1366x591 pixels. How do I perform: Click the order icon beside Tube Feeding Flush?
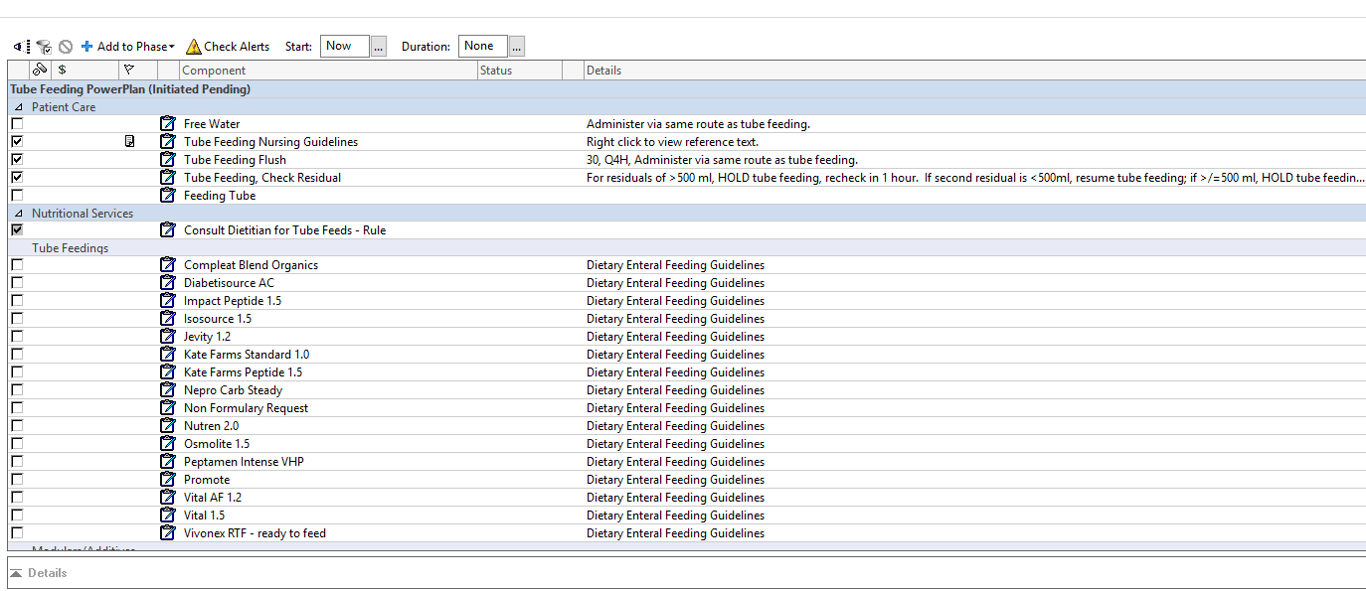168,160
